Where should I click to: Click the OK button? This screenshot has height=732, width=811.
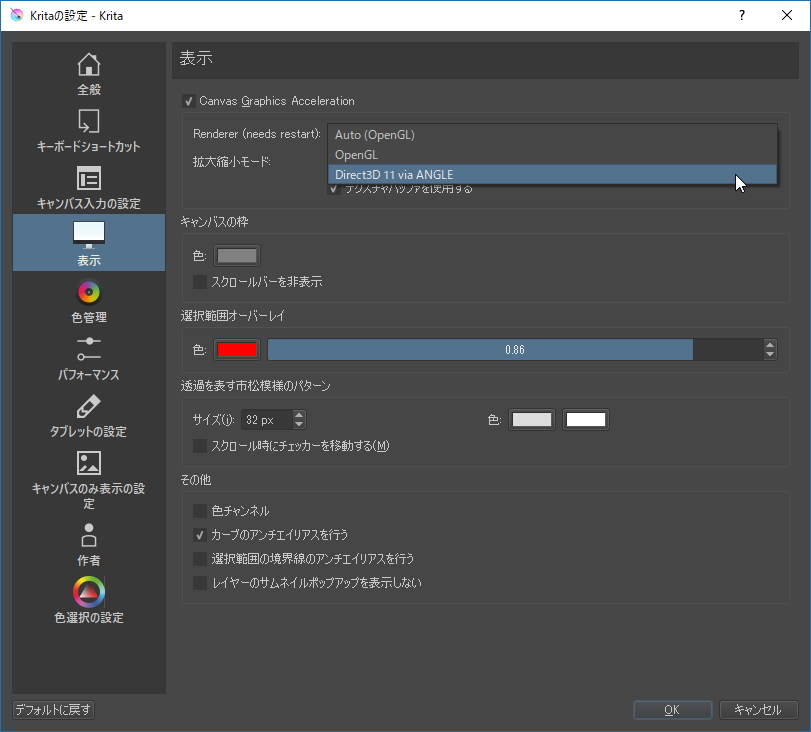(x=672, y=710)
